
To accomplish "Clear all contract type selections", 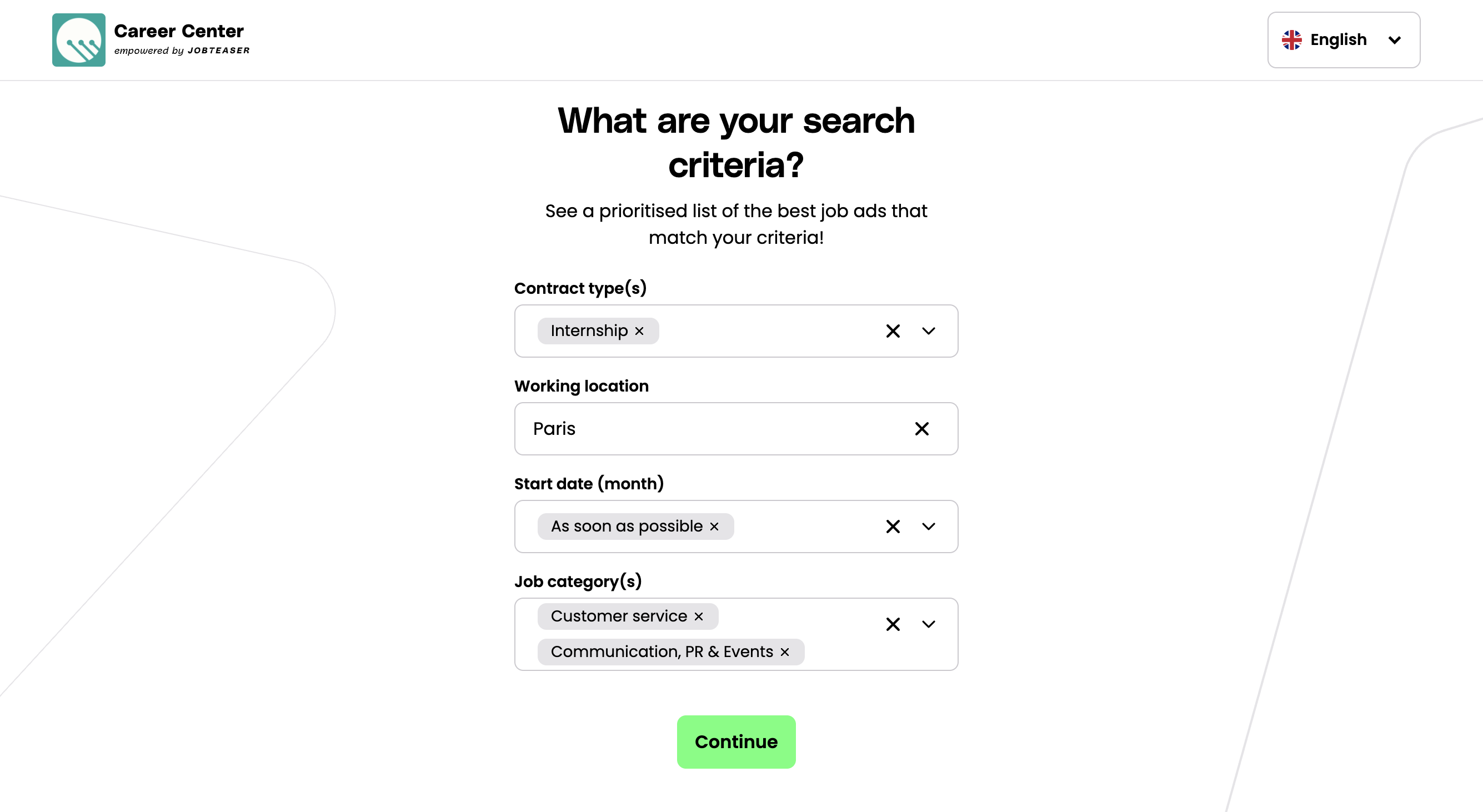I will [x=893, y=331].
